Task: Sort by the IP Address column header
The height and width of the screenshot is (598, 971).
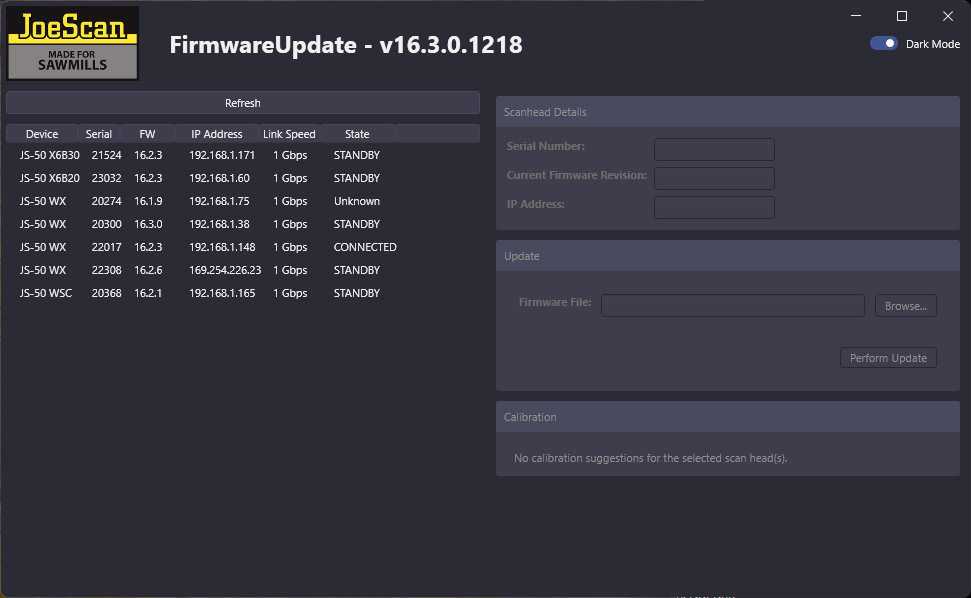Action: 217,134
